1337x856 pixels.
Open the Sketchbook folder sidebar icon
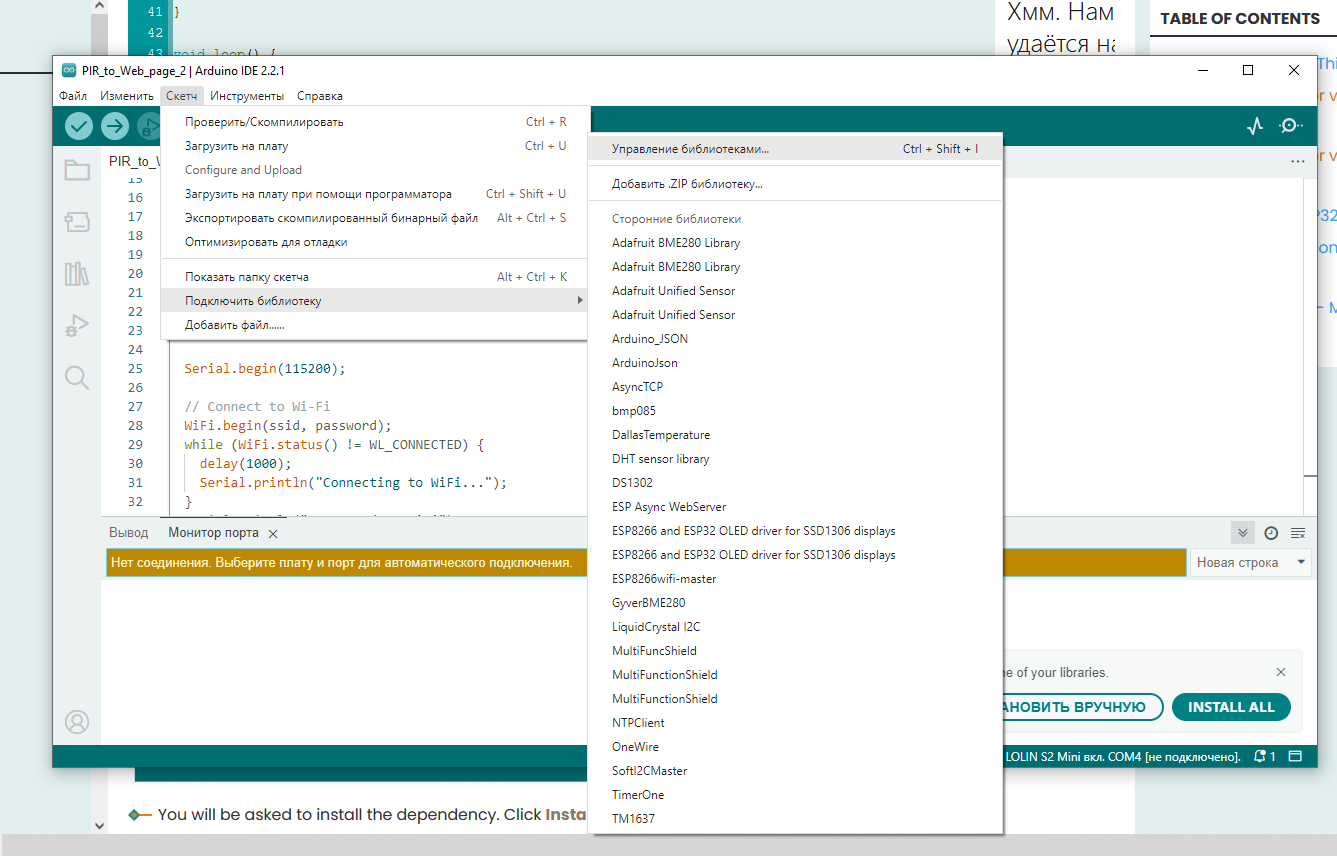[77, 170]
